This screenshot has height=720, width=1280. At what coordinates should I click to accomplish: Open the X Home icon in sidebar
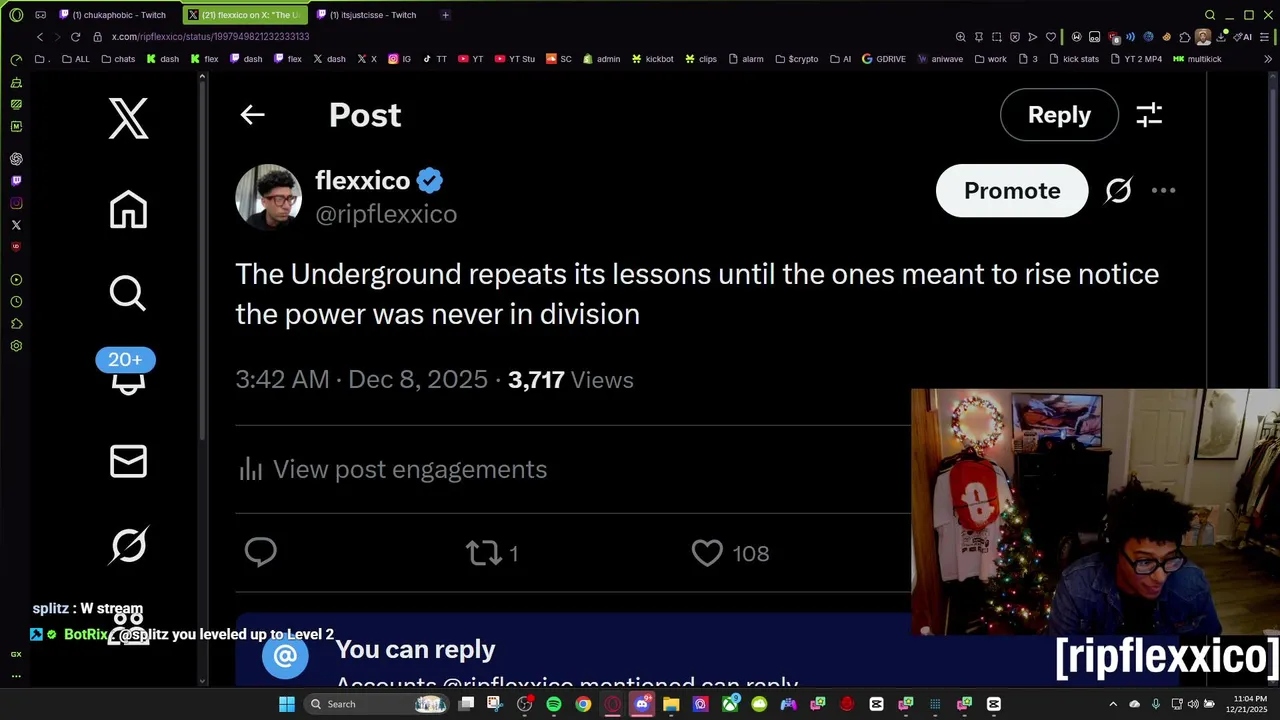pyautogui.click(x=128, y=210)
